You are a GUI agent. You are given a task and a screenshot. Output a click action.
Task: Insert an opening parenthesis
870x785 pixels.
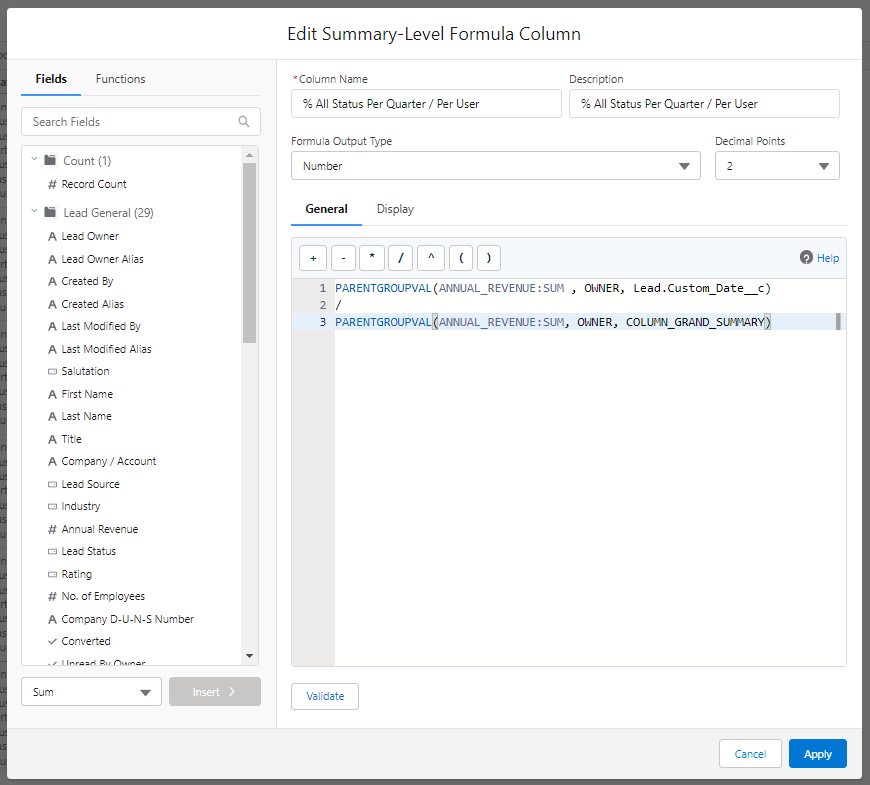pos(461,258)
